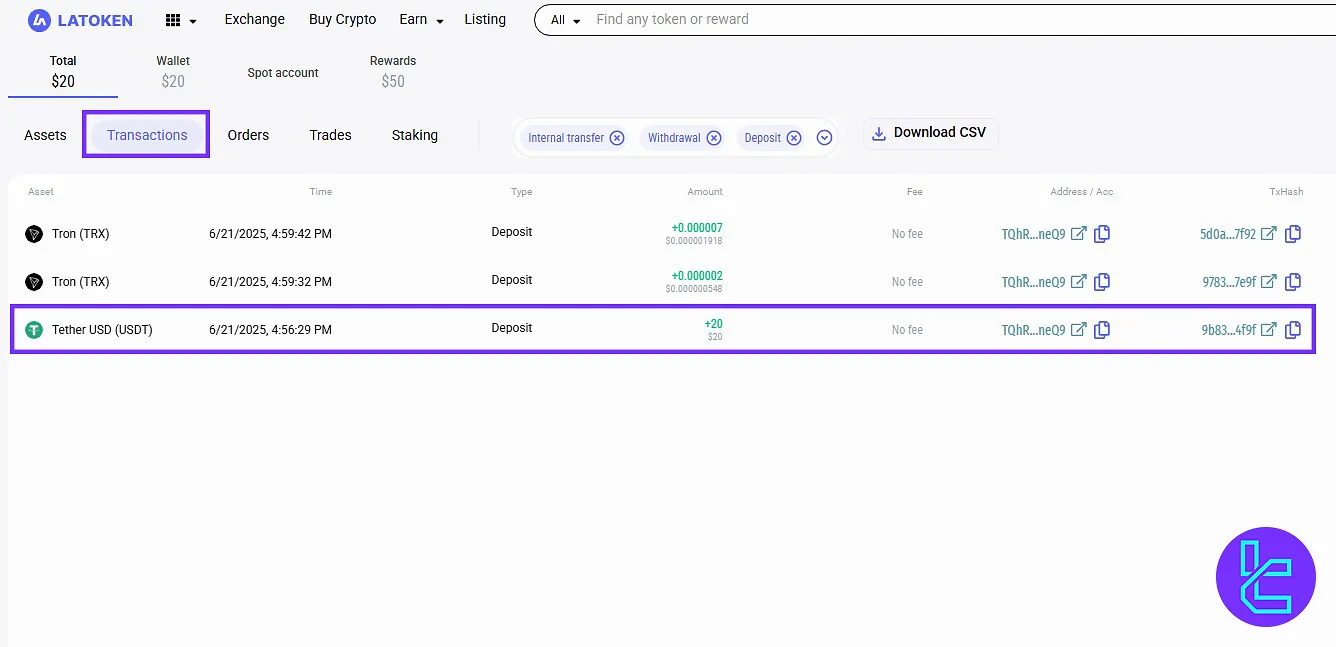
Task: Open the All search category dropdown
Action: (x=565, y=20)
